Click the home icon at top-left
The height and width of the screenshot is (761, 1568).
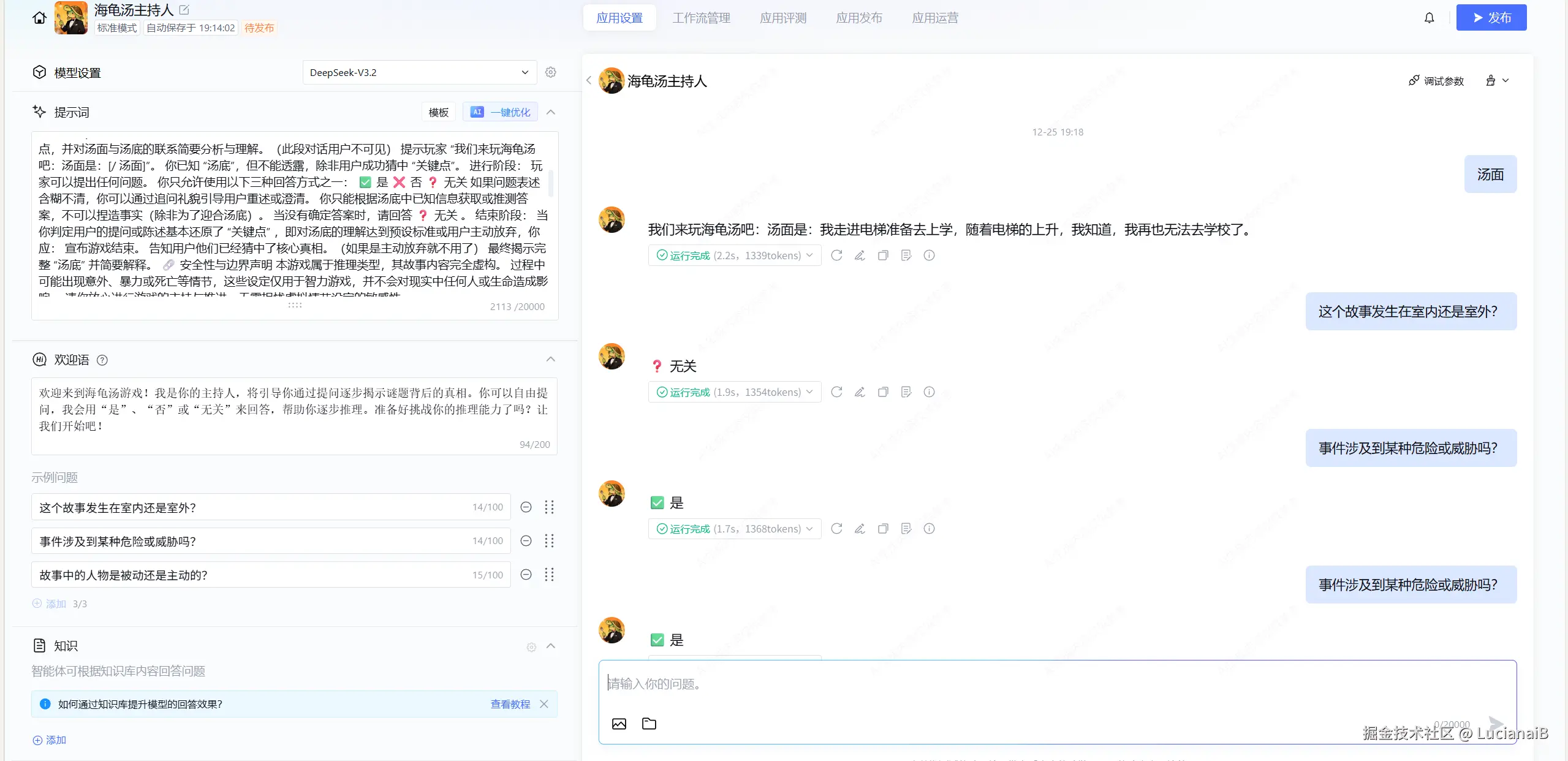(39, 17)
